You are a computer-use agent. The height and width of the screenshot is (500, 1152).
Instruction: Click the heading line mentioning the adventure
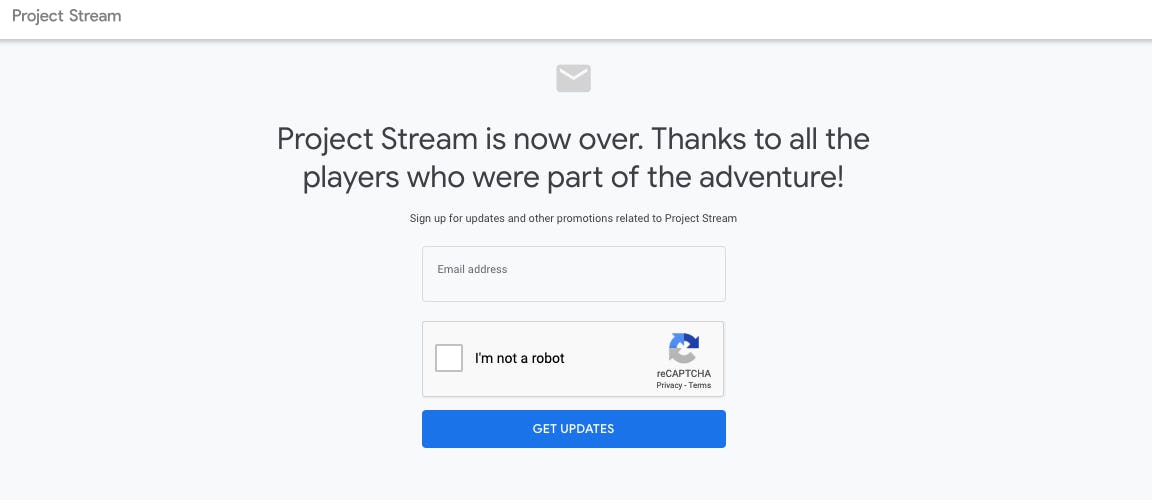(573, 178)
